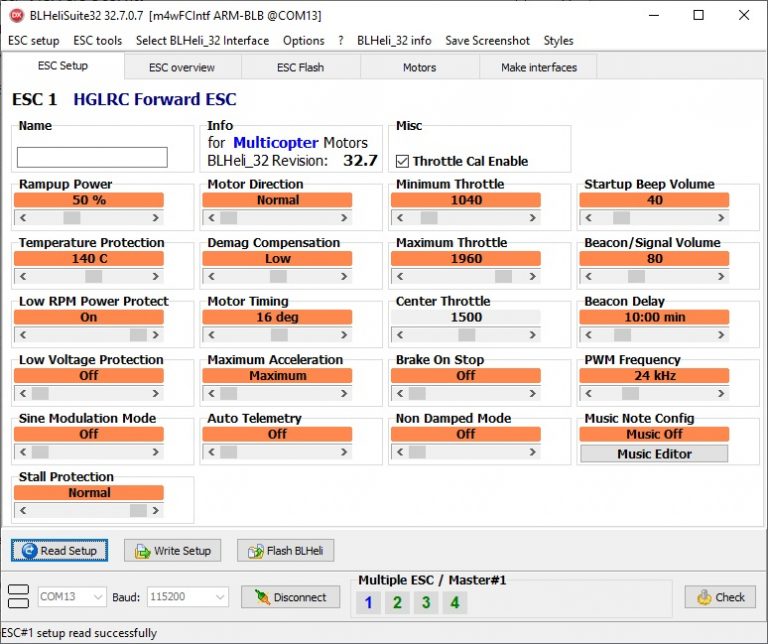This screenshot has width=768, height=644.
Task: Select the ESC Setup tab
Action: [63, 66]
